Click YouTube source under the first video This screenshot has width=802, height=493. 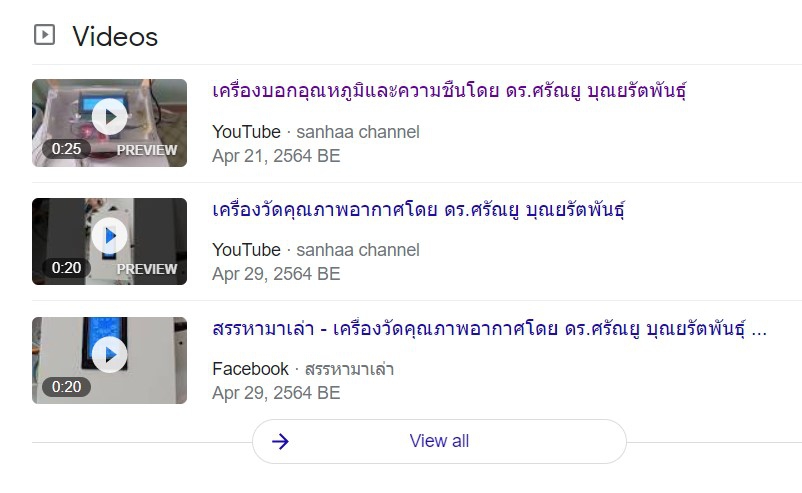(246, 132)
